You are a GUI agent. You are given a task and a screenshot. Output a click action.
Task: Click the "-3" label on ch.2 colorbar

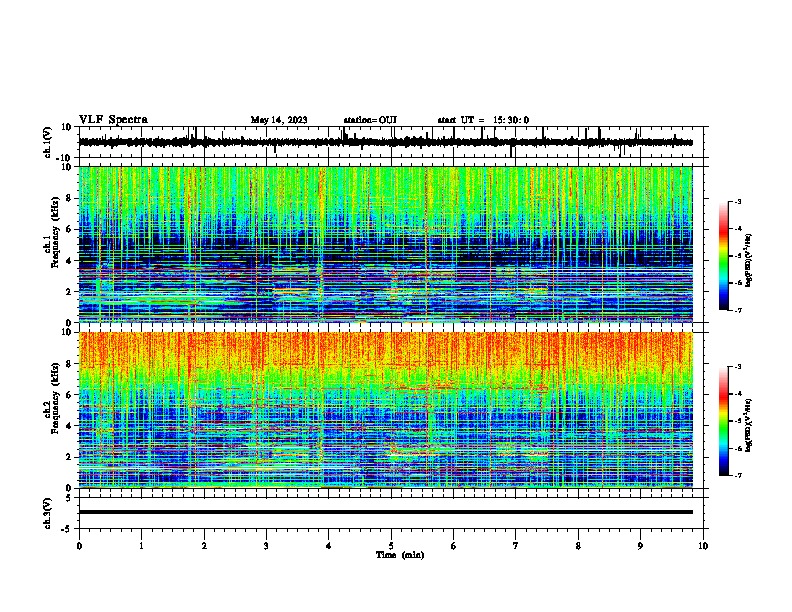[x=738, y=367]
